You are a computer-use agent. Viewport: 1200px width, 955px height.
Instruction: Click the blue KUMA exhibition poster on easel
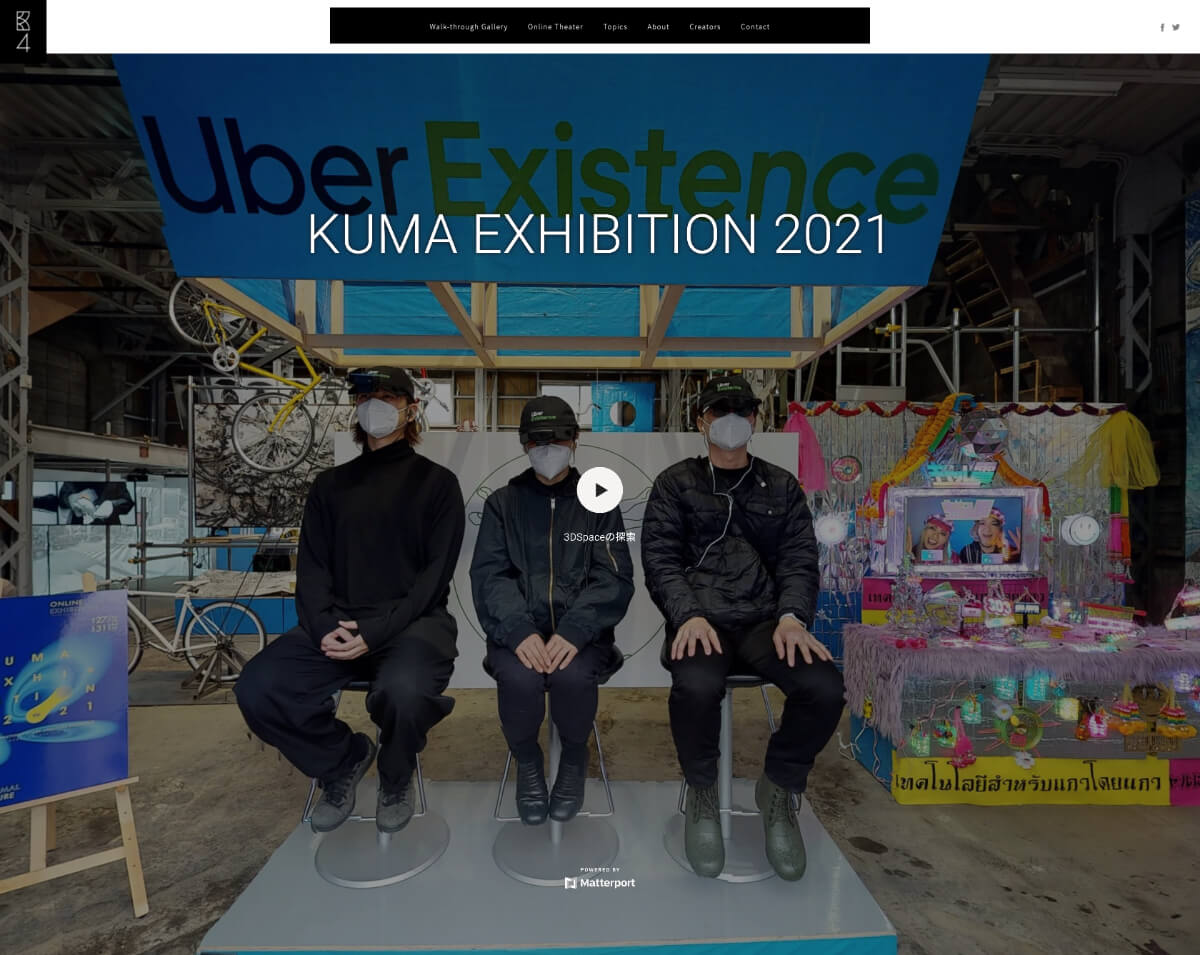coord(63,697)
